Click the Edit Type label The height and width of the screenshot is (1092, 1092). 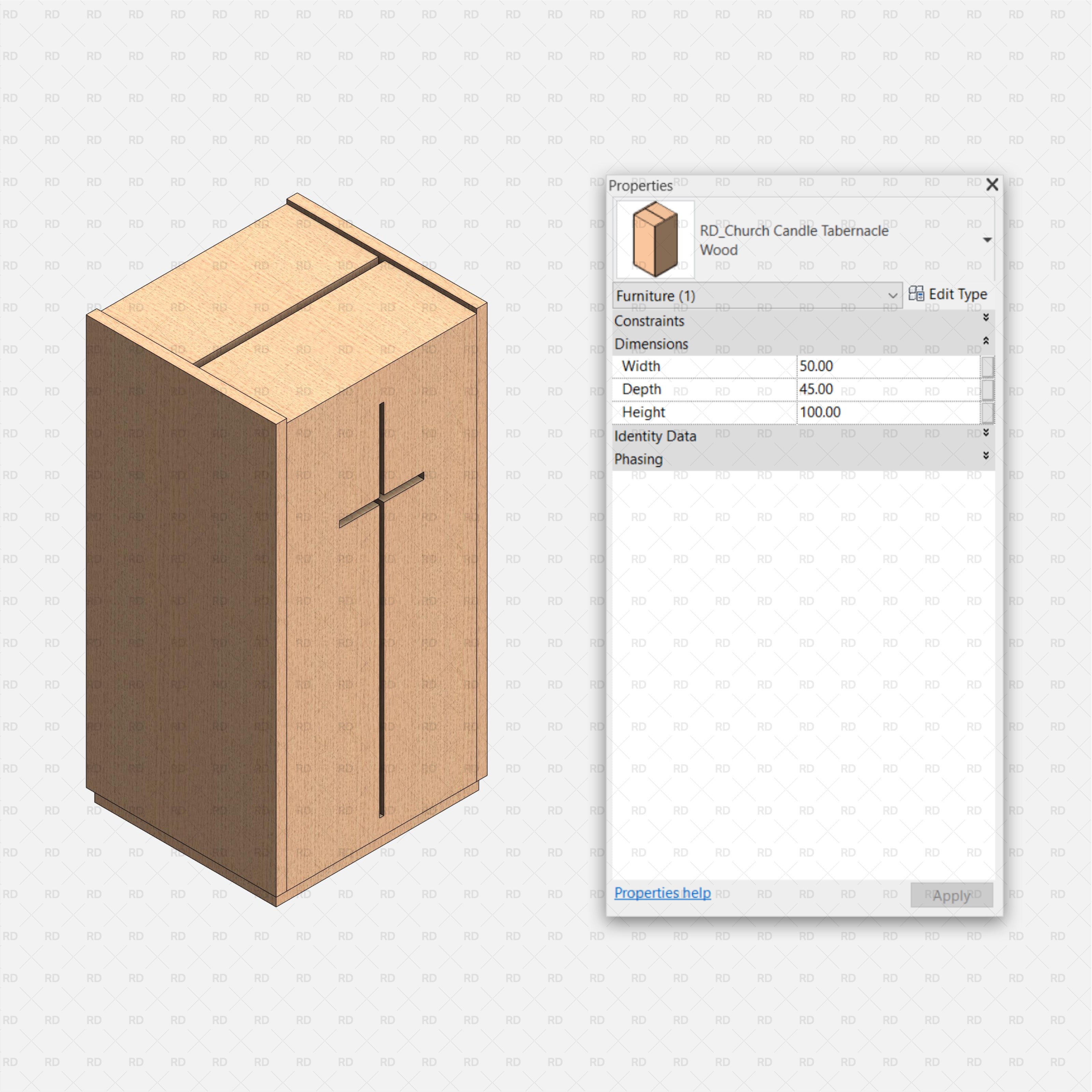point(958,294)
